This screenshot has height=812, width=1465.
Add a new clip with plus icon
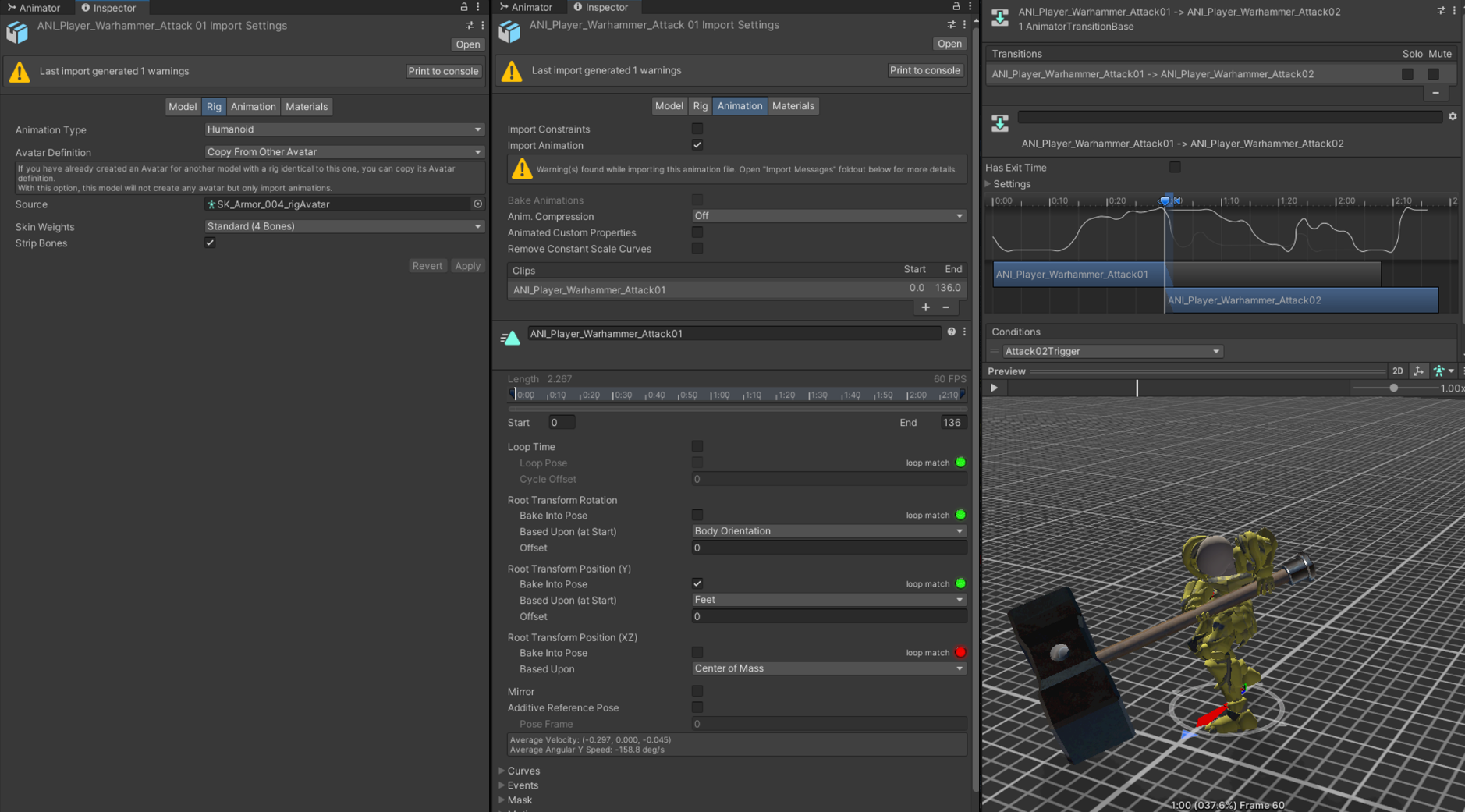coord(925,307)
